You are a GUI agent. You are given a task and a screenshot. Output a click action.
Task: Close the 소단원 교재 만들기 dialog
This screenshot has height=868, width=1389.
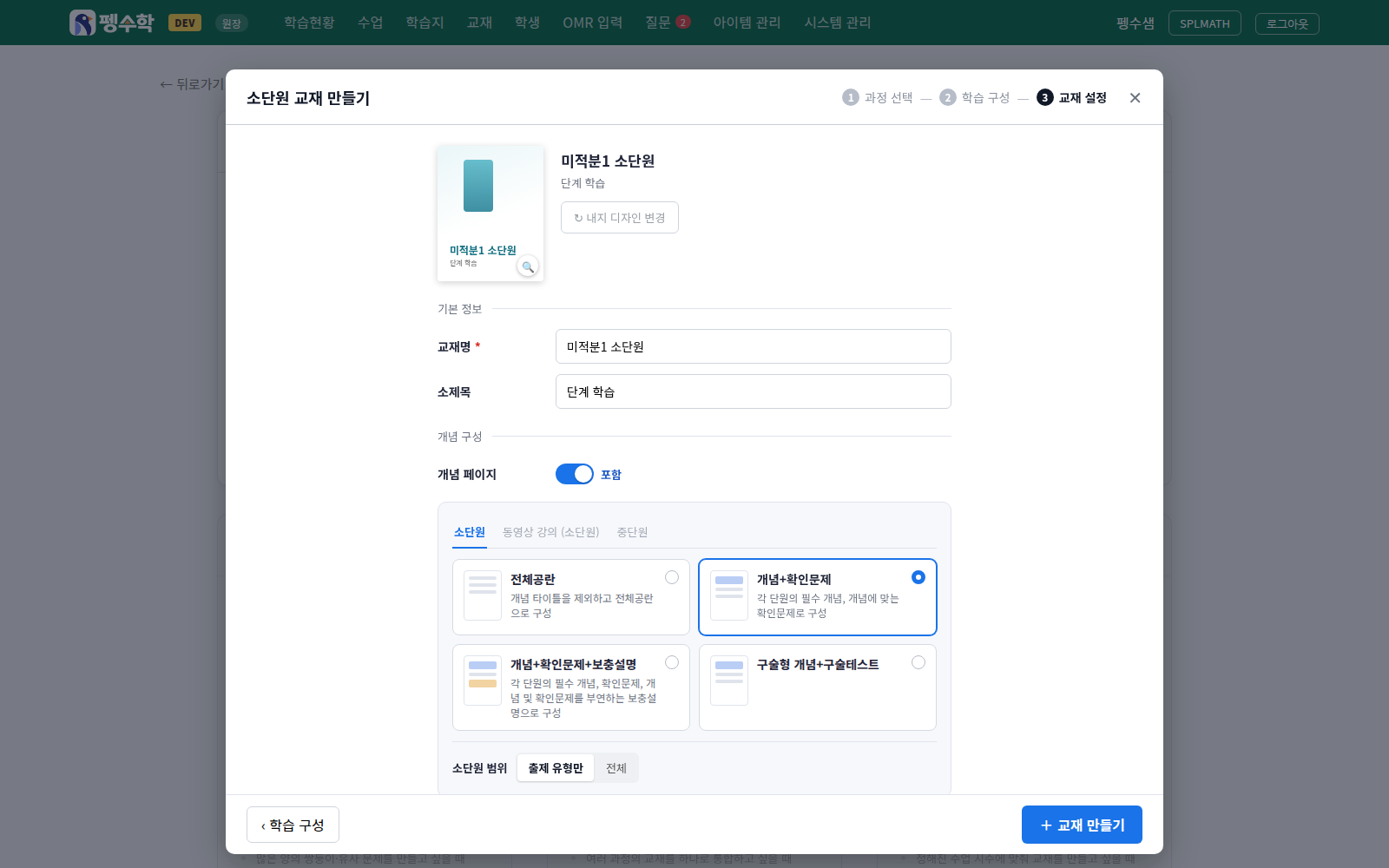pyautogui.click(x=1135, y=98)
